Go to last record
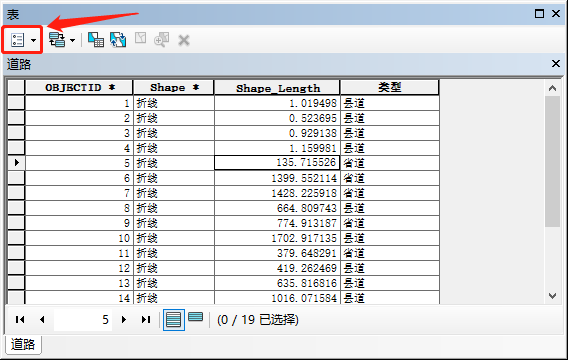Viewport: 568px width, 360px height. (146, 319)
